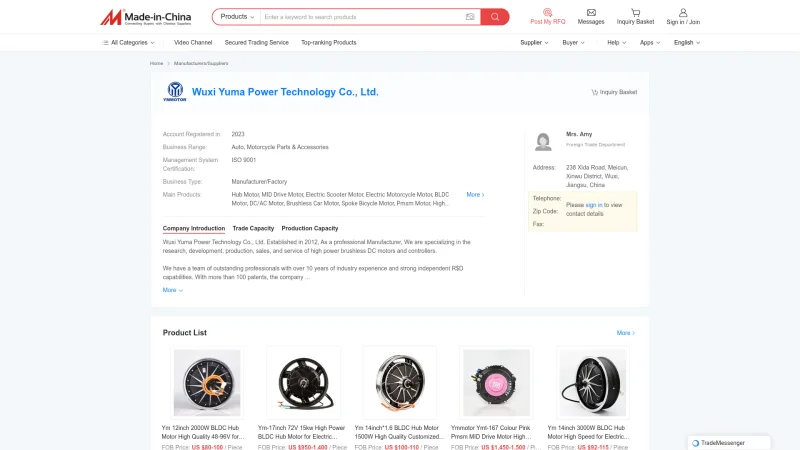Open Ym 12inch 2000W hub motor thumbnail

pos(207,383)
